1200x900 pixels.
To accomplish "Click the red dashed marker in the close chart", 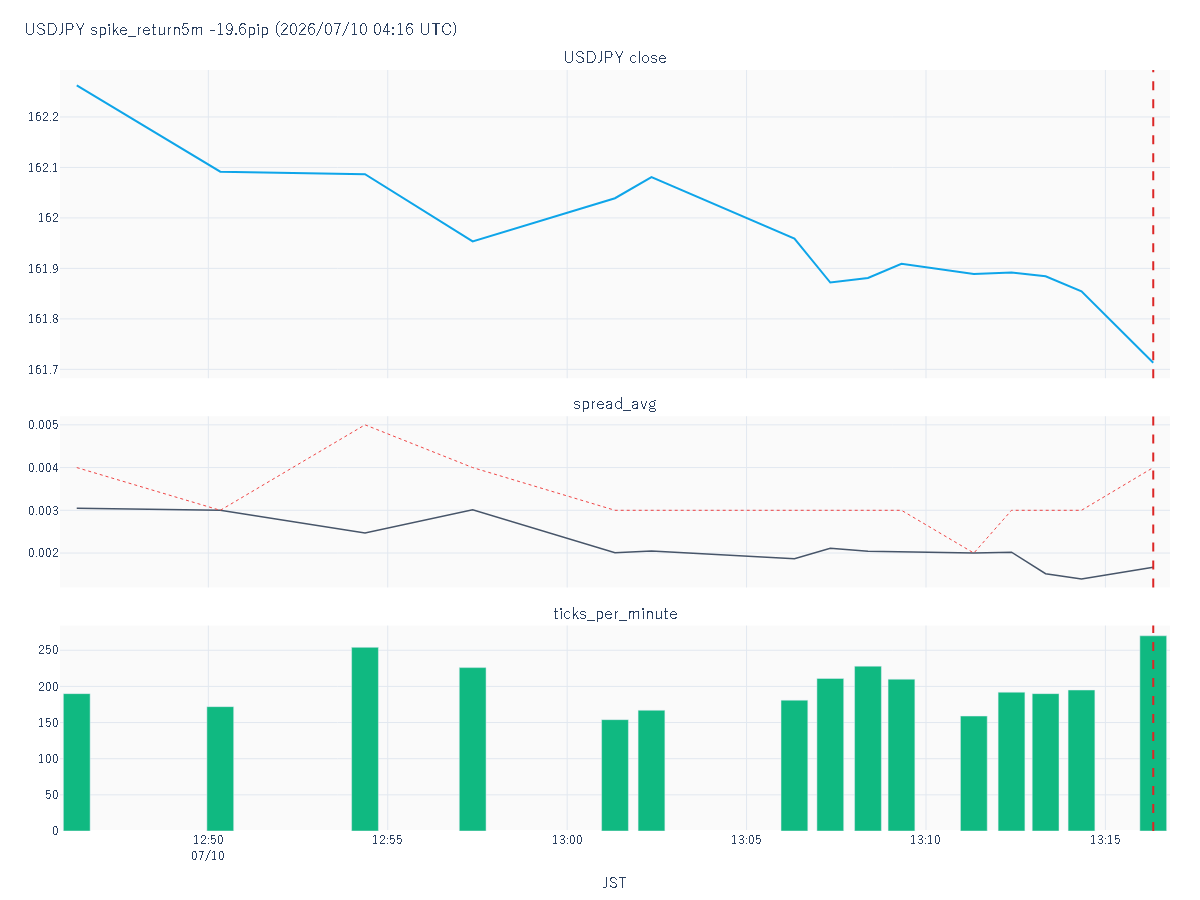I will click(1153, 224).
